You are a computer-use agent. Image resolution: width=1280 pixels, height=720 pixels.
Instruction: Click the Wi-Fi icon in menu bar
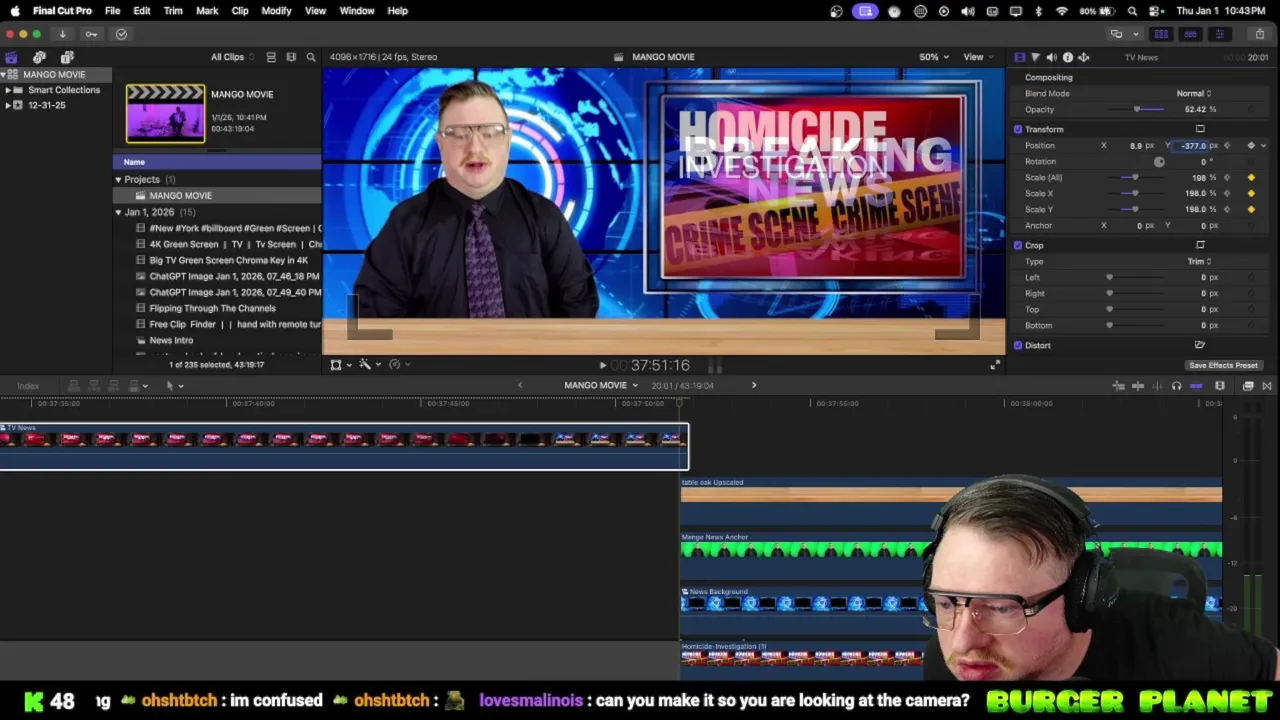tap(1062, 11)
